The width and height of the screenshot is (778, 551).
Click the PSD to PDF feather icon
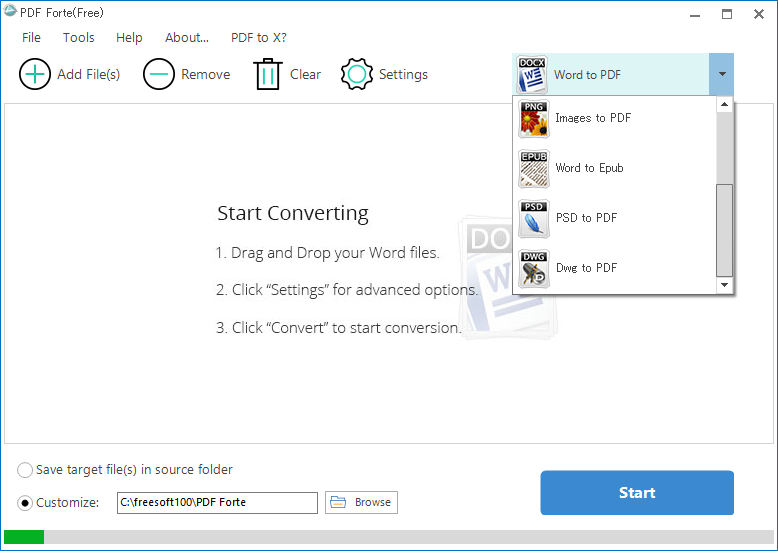533,219
